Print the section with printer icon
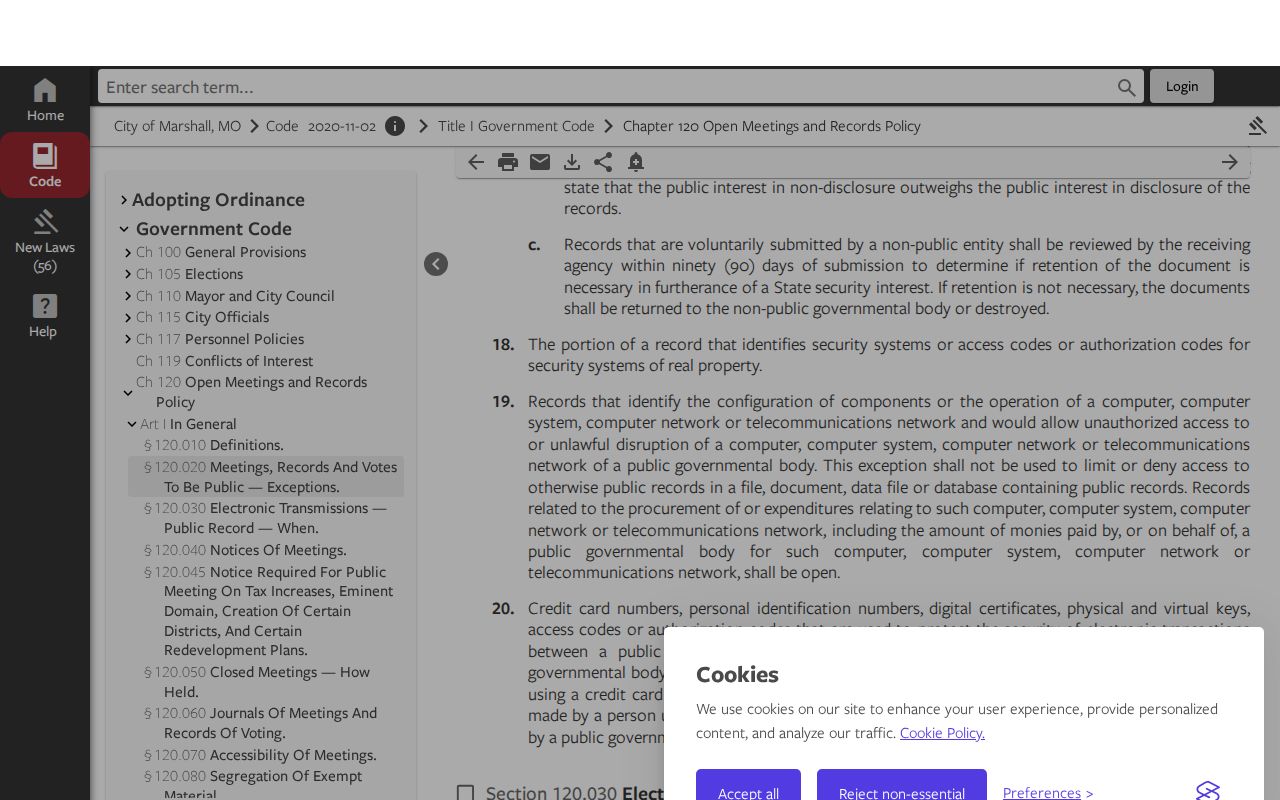This screenshot has width=1280, height=800. click(508, 162)
